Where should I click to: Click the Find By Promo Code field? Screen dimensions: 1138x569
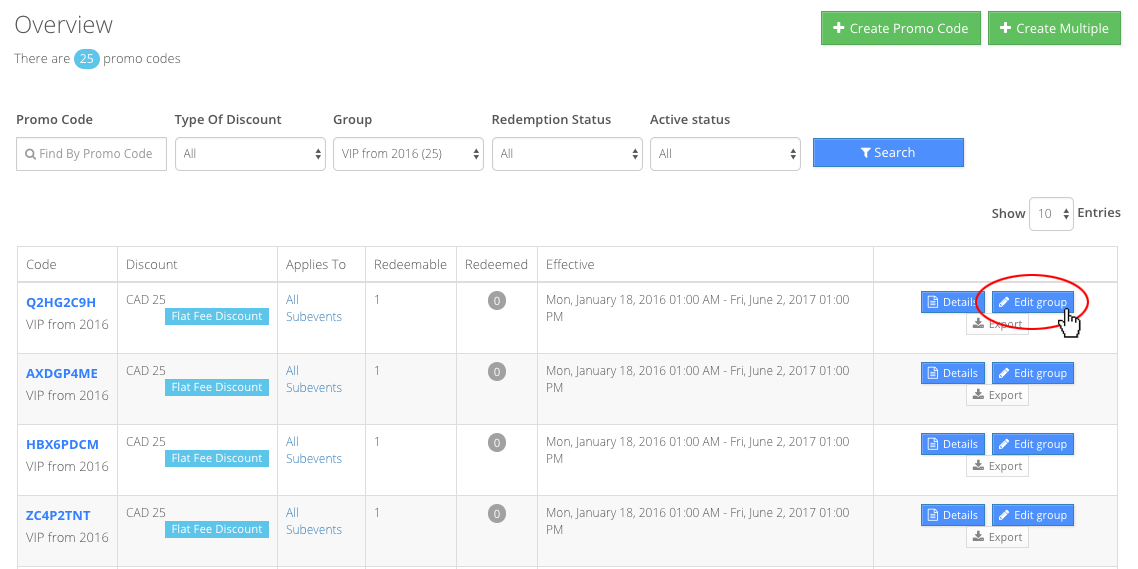(x=92, y=154)
